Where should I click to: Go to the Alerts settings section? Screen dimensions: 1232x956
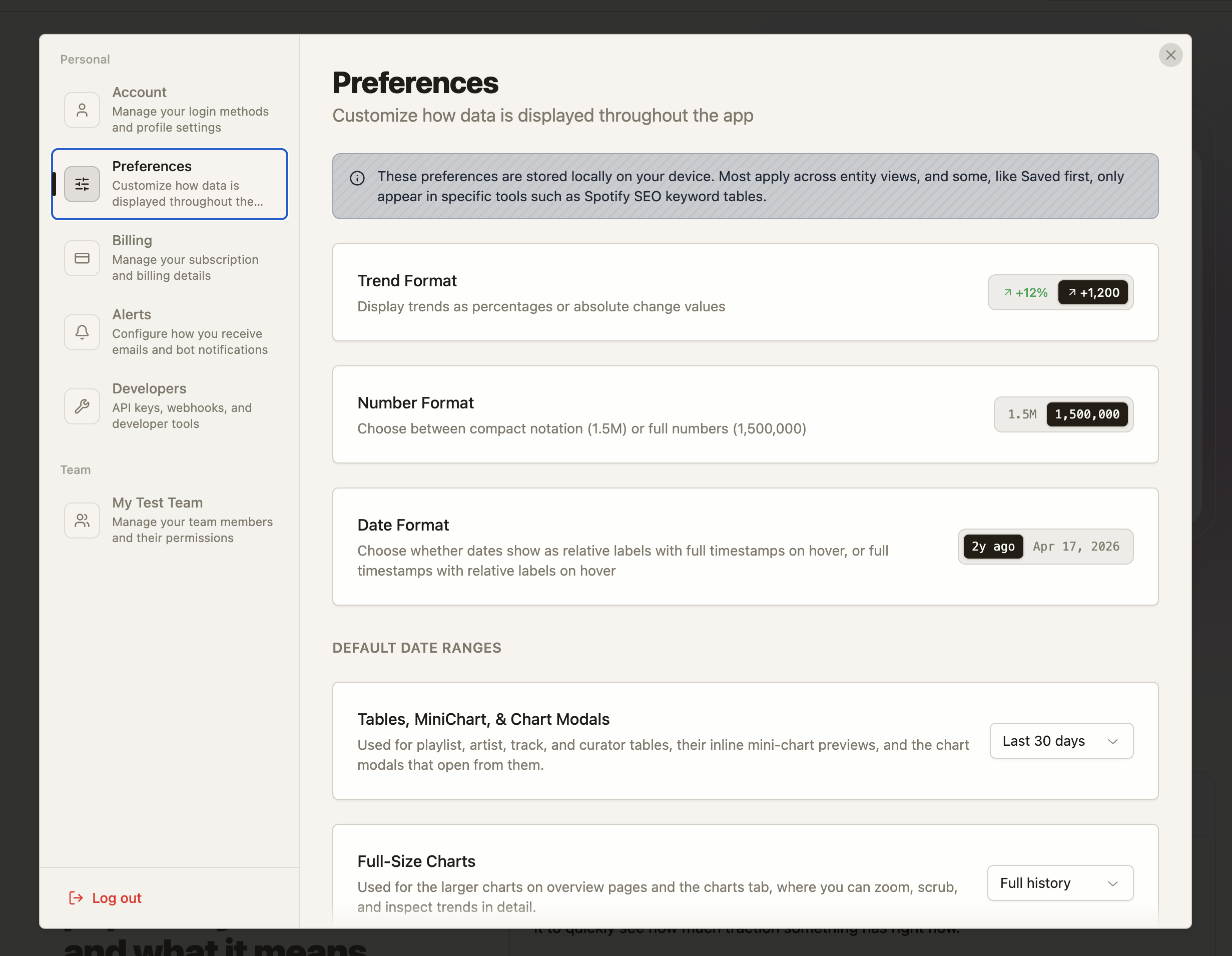click(169, 332)
